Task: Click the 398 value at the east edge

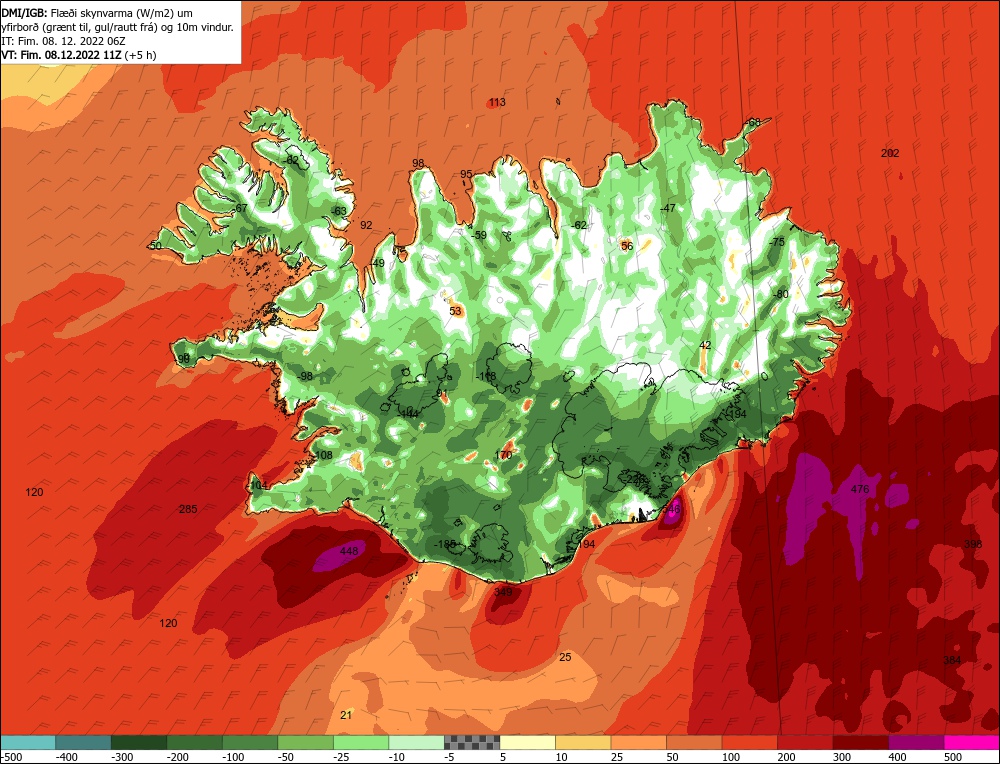Action: coord(973,544)
